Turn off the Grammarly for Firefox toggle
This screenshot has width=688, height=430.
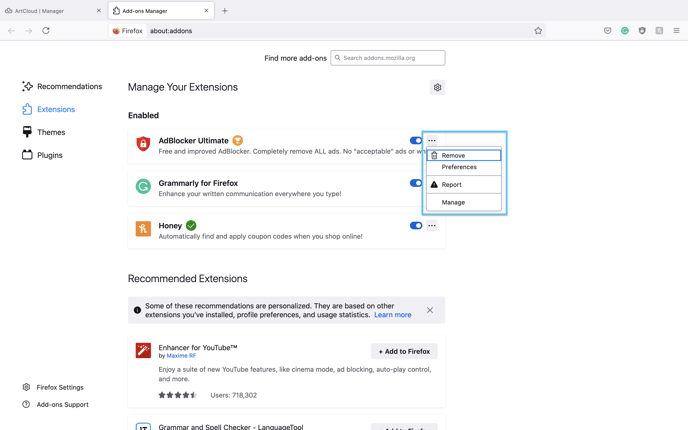416,183
